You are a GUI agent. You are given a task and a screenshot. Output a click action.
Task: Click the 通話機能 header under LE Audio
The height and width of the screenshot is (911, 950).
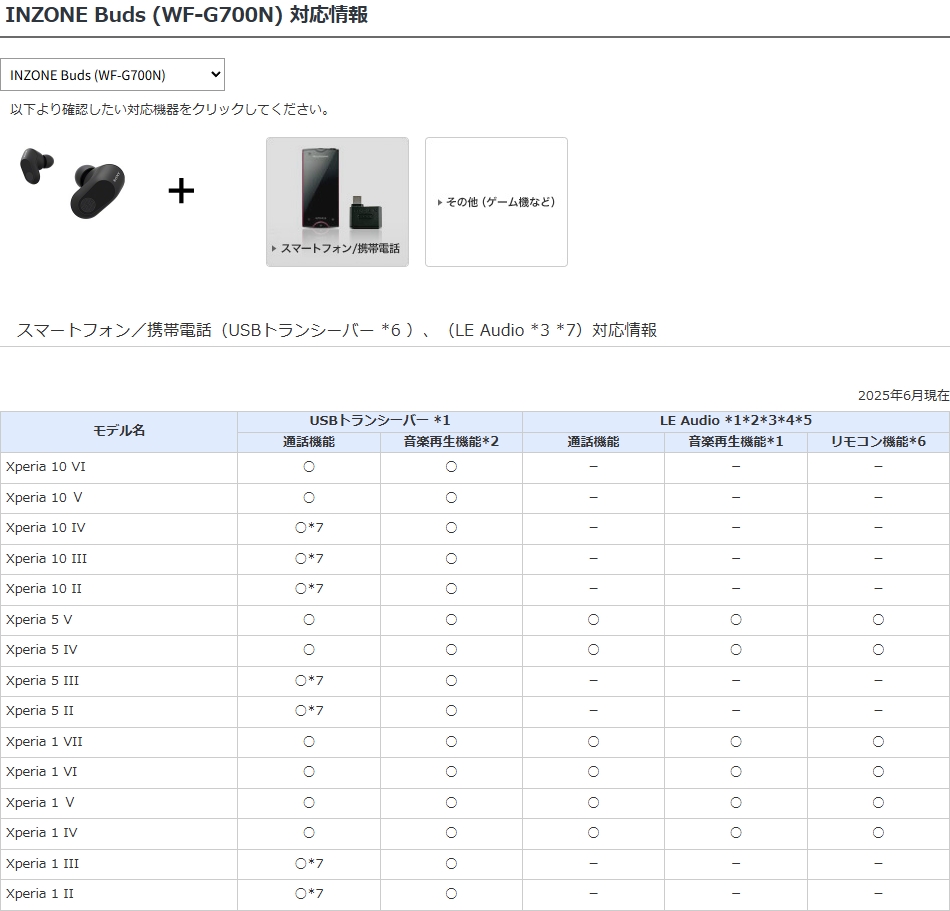(593, 442)
